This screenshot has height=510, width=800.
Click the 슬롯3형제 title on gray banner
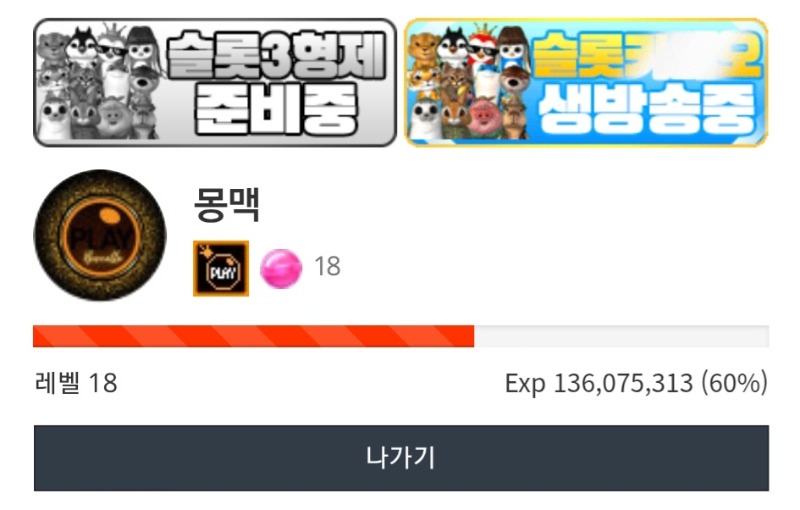click(x=276, y=56)
